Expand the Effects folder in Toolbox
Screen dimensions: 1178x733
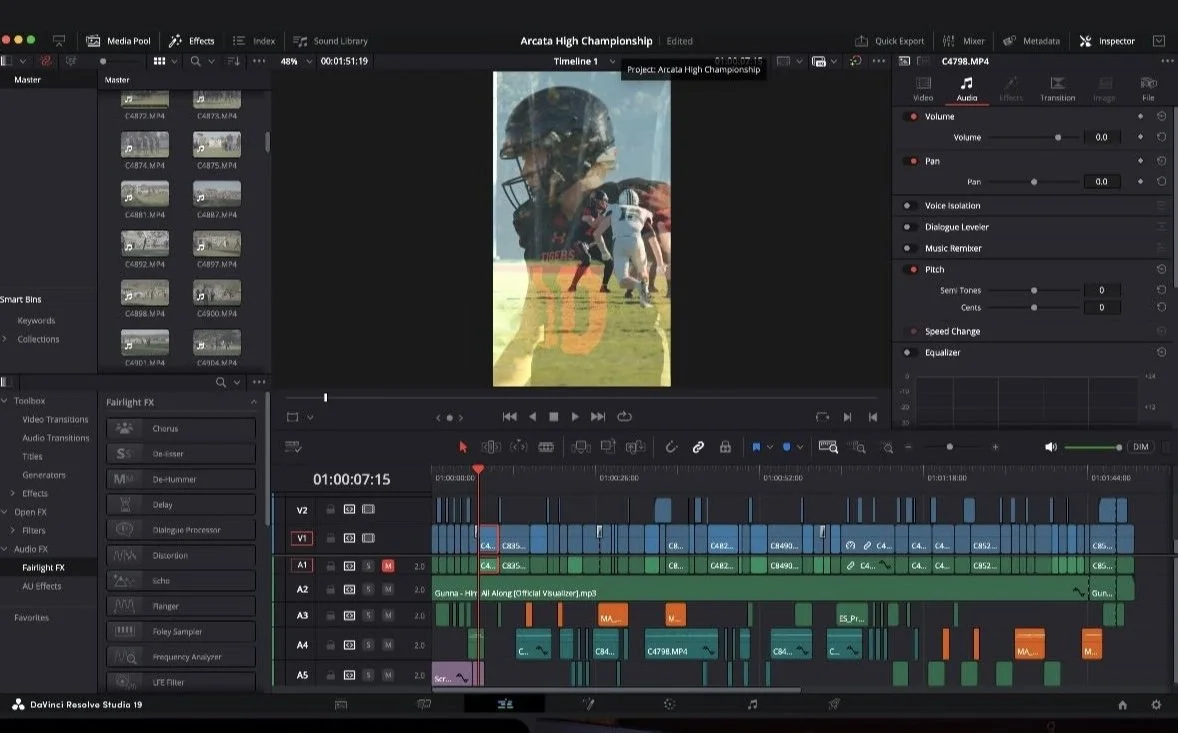pyautogui.click(x=13, y=493)
